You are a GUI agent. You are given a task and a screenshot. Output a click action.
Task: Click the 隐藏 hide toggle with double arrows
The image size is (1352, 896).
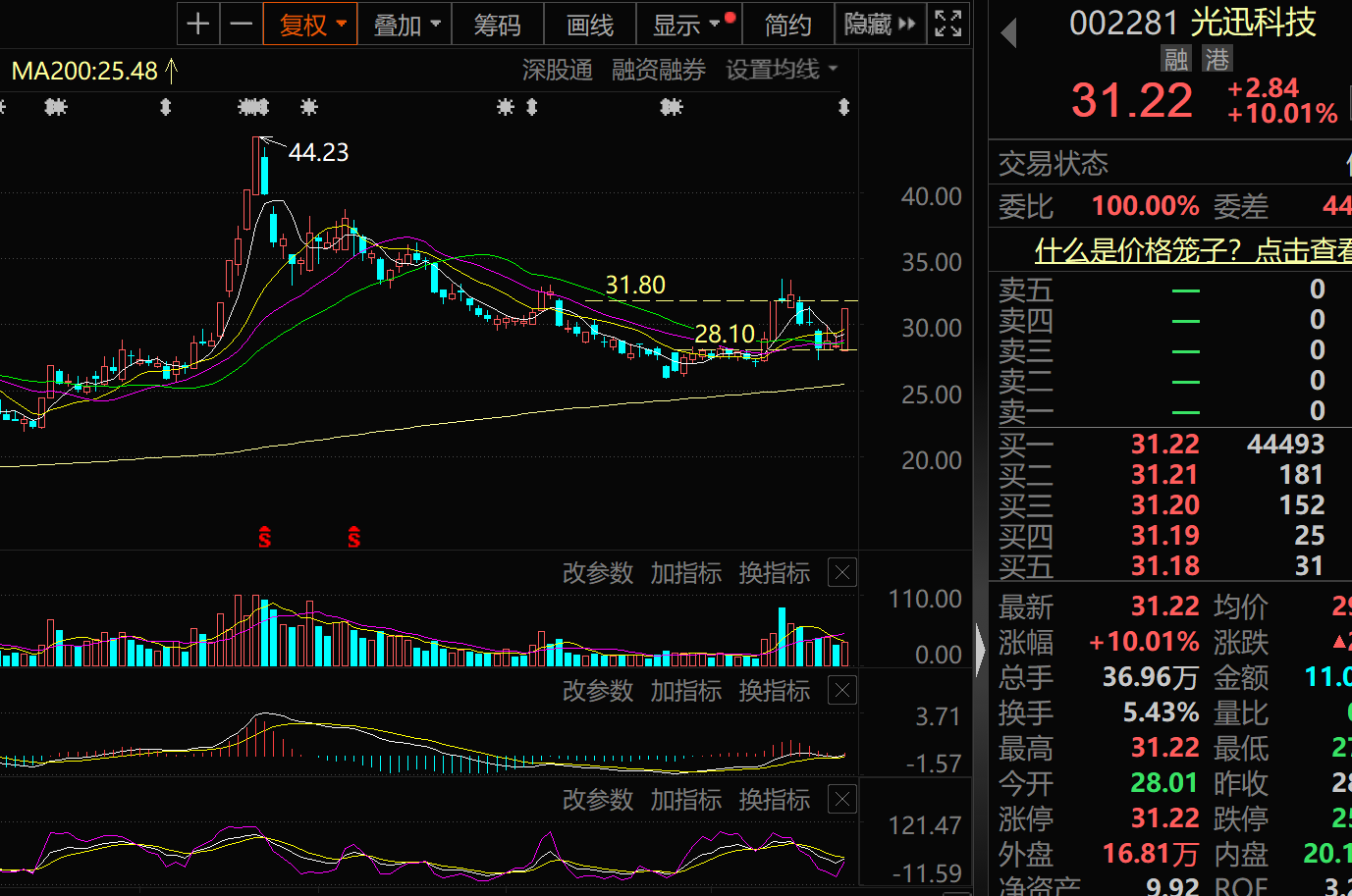(880, 24)
